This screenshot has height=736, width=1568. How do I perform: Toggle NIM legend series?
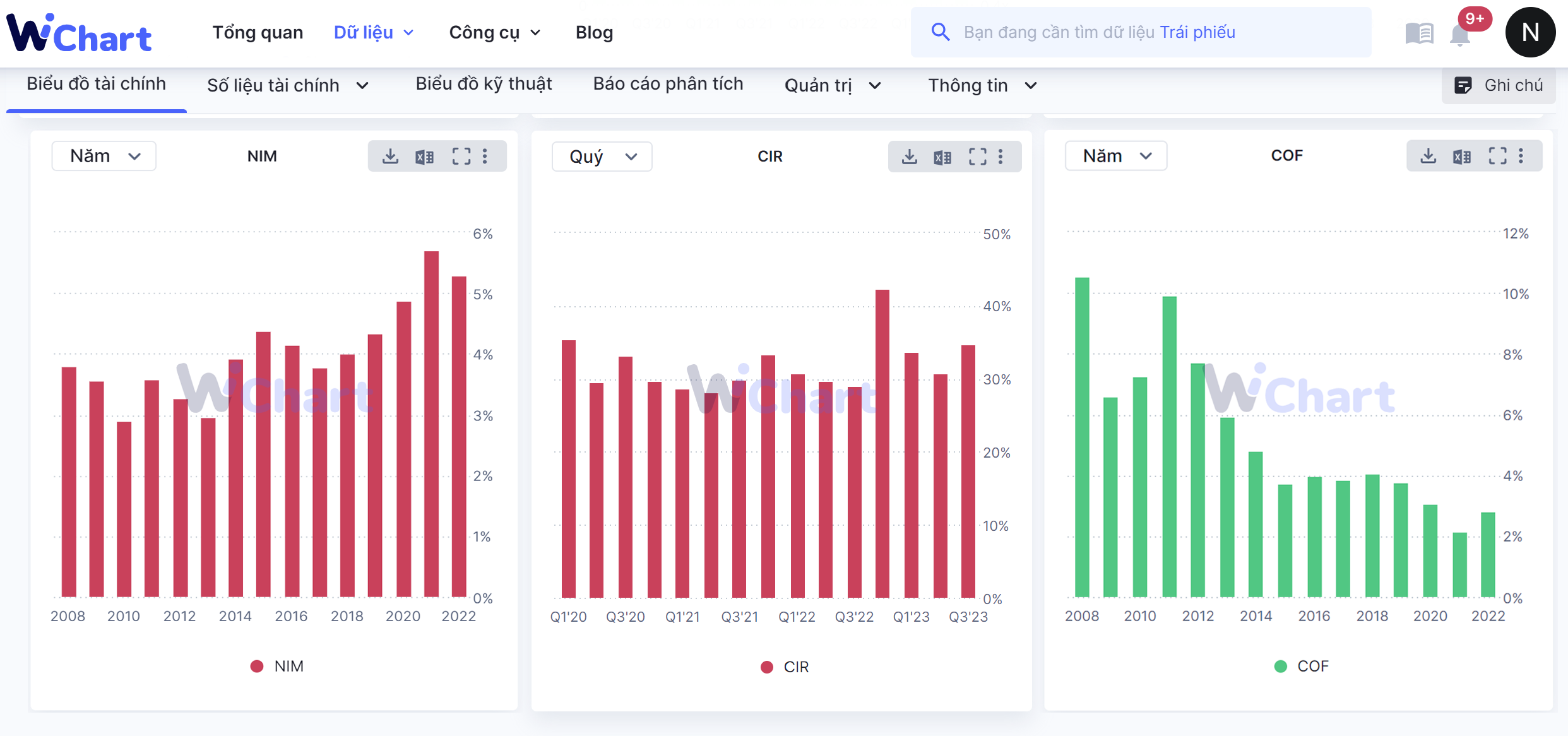[276, 666]
